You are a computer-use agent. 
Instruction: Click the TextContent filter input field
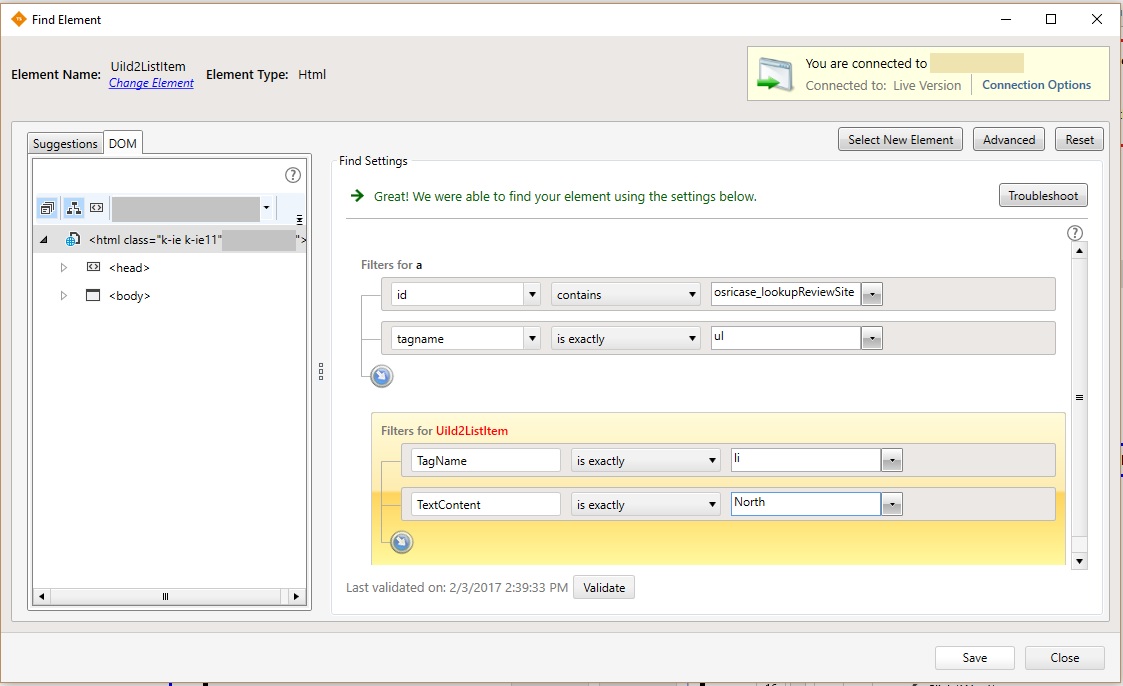coord(485,505)
